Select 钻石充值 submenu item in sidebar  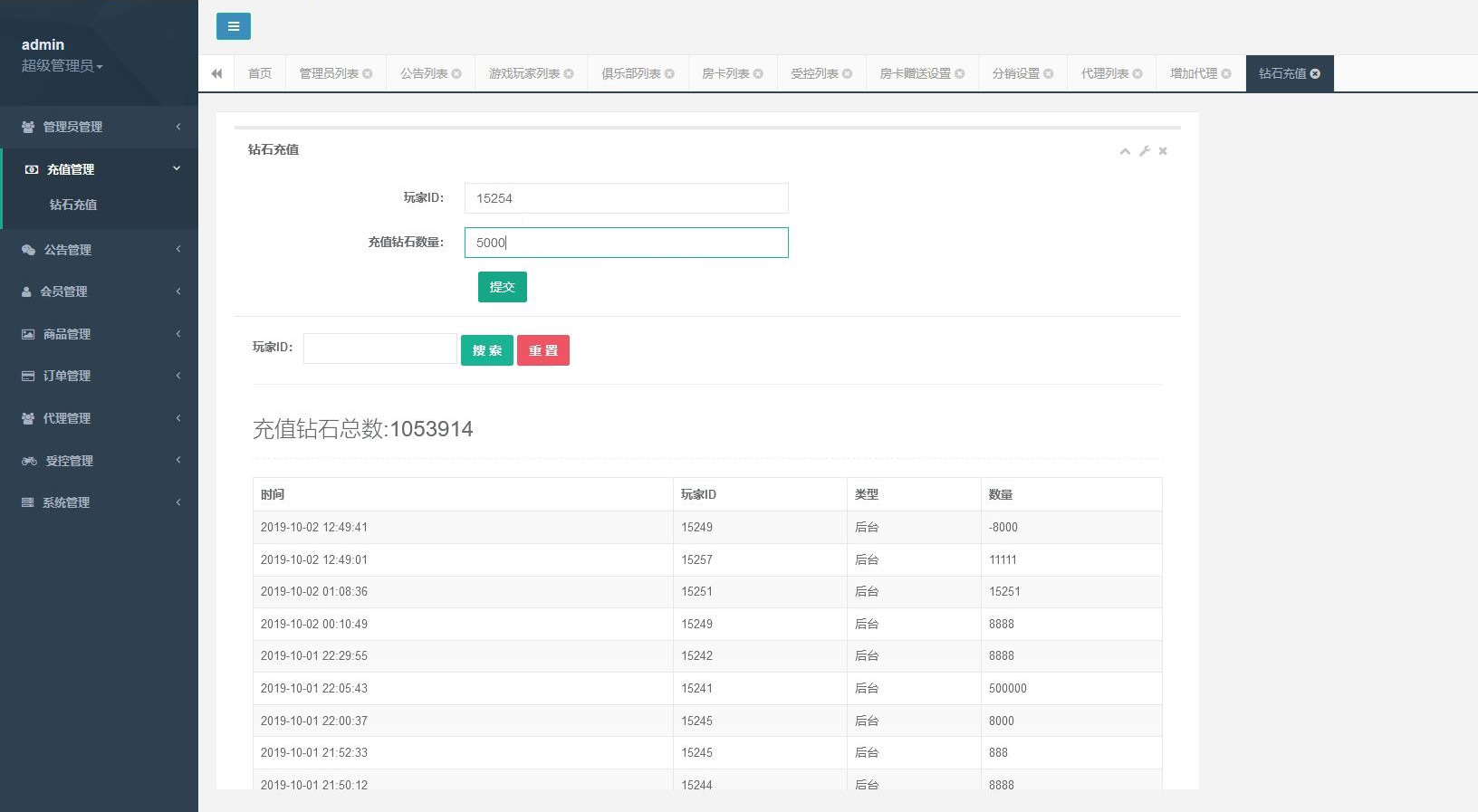(x=73, y=205)
